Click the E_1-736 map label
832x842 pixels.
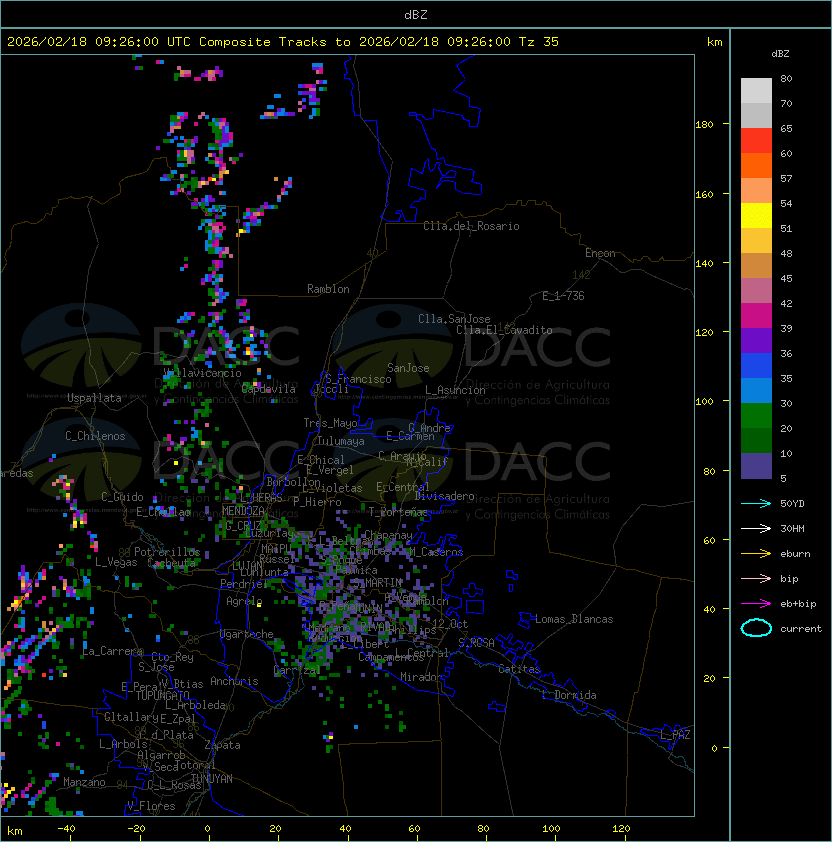point(563,296)
